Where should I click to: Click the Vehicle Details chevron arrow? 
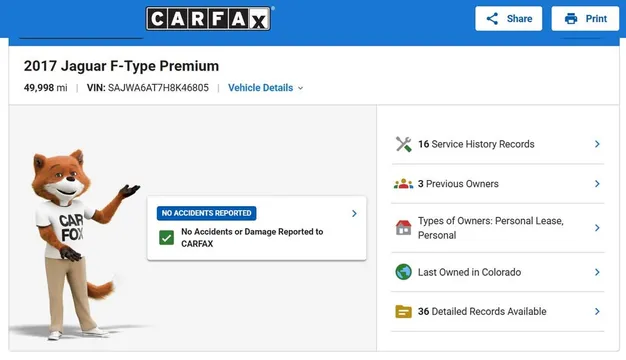pyautogui.click(x=300, y=88)
